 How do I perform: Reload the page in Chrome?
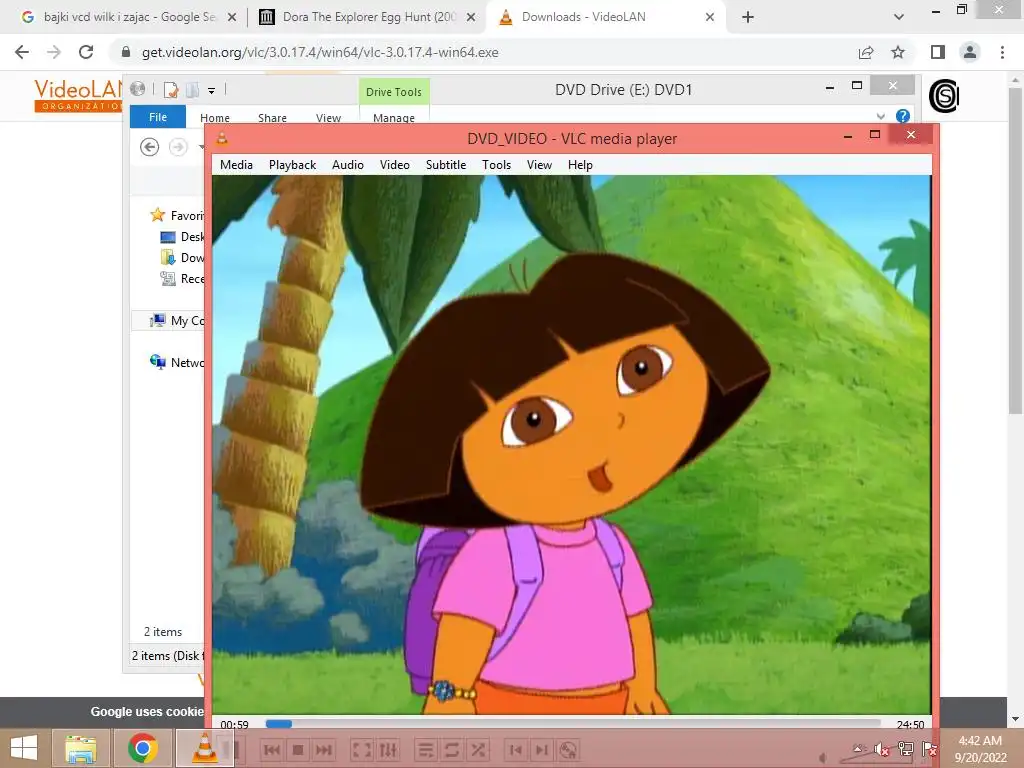(86, 52)
